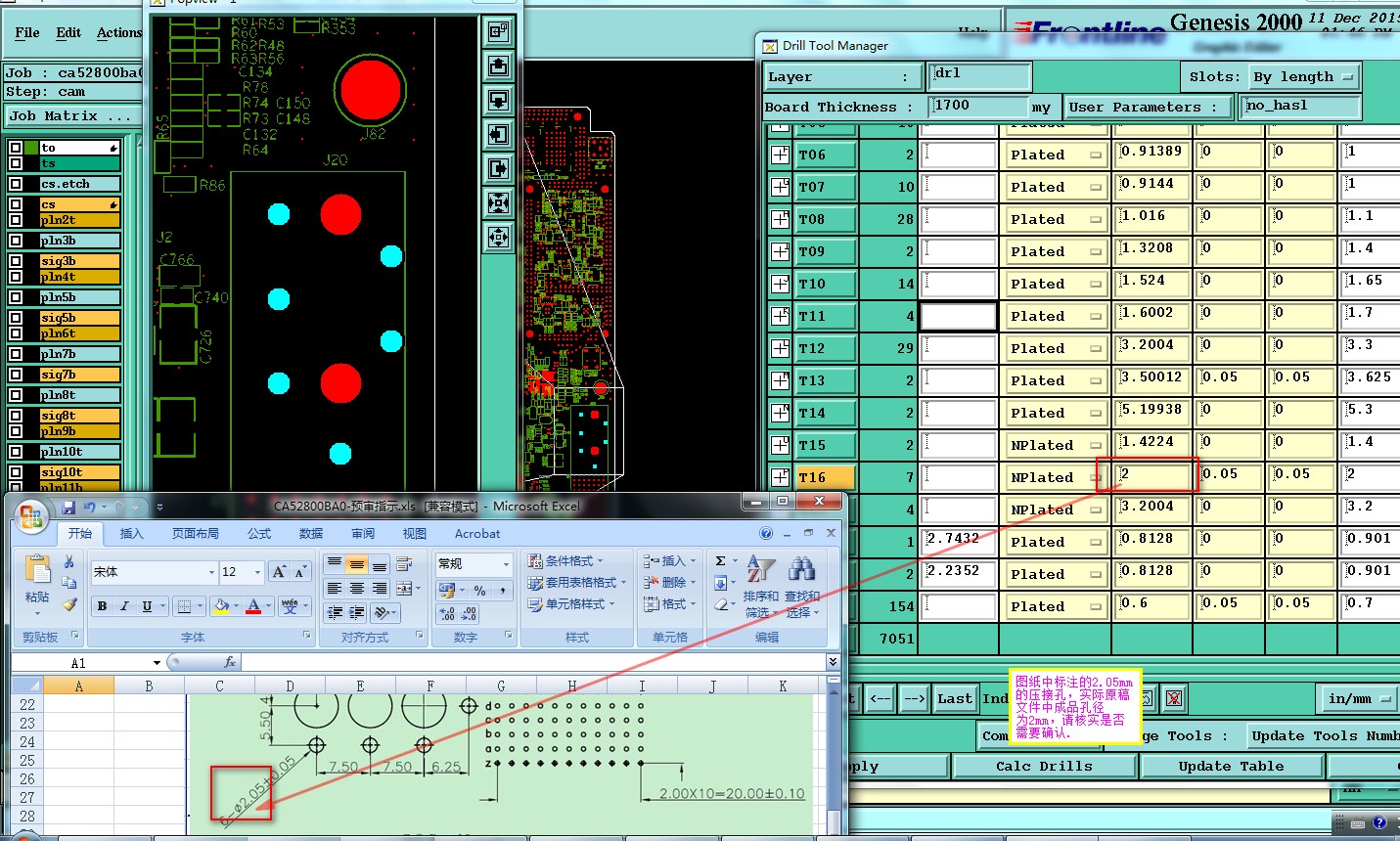The height and width of the screenshot is (841, 1400).
Task: Open Excel Help question mark icon
Action: (766, 534)
